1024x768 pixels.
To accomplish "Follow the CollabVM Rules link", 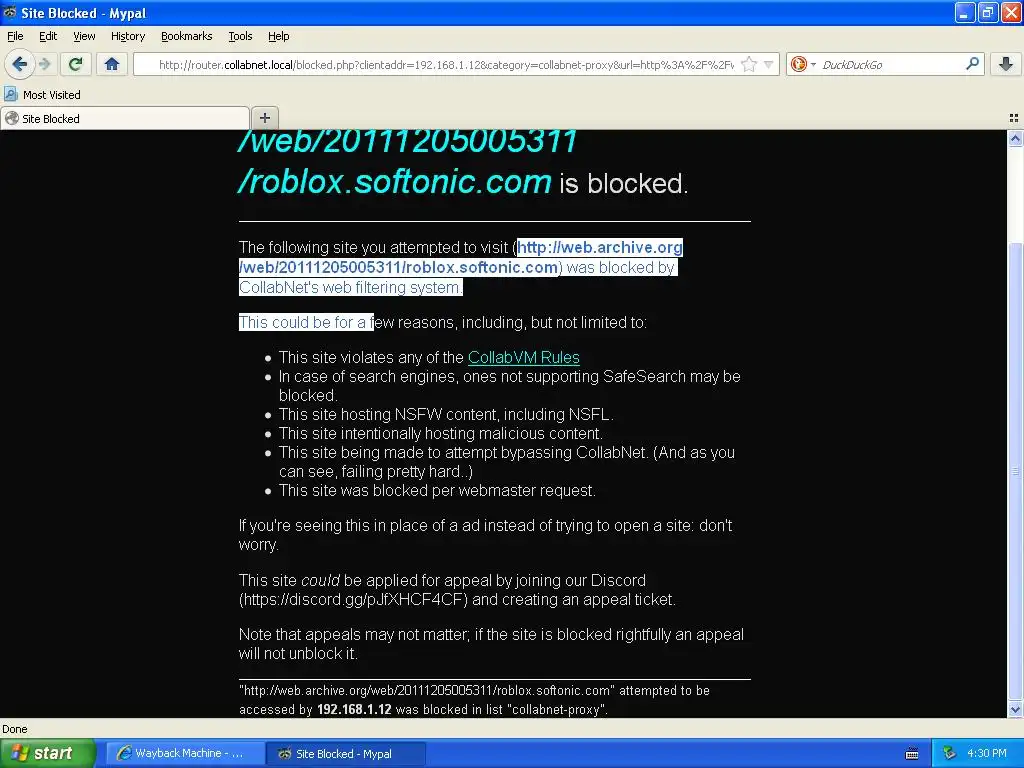I will point(524,357).
